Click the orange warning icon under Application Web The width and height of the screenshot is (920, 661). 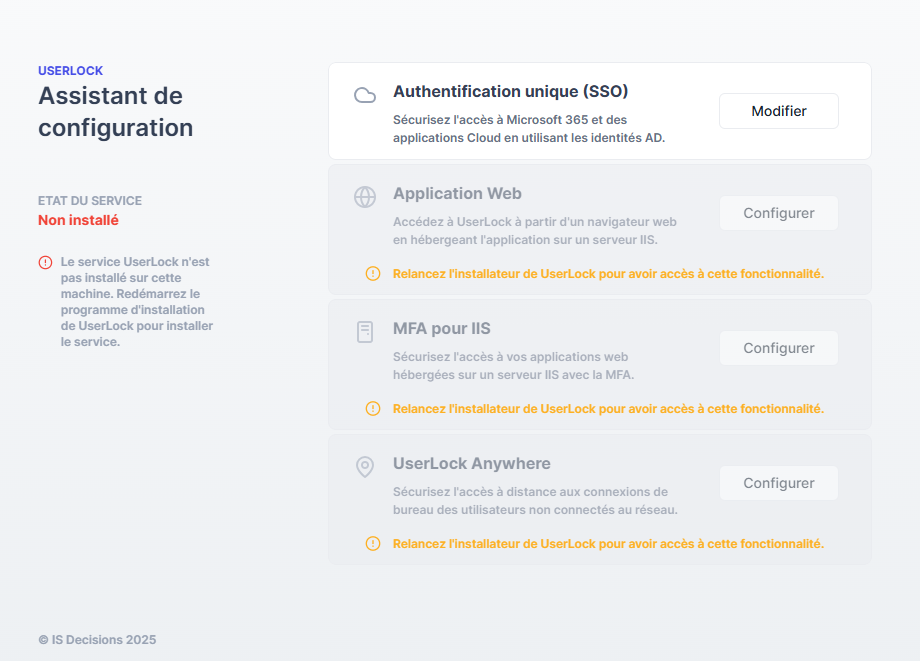coord(373,274)
